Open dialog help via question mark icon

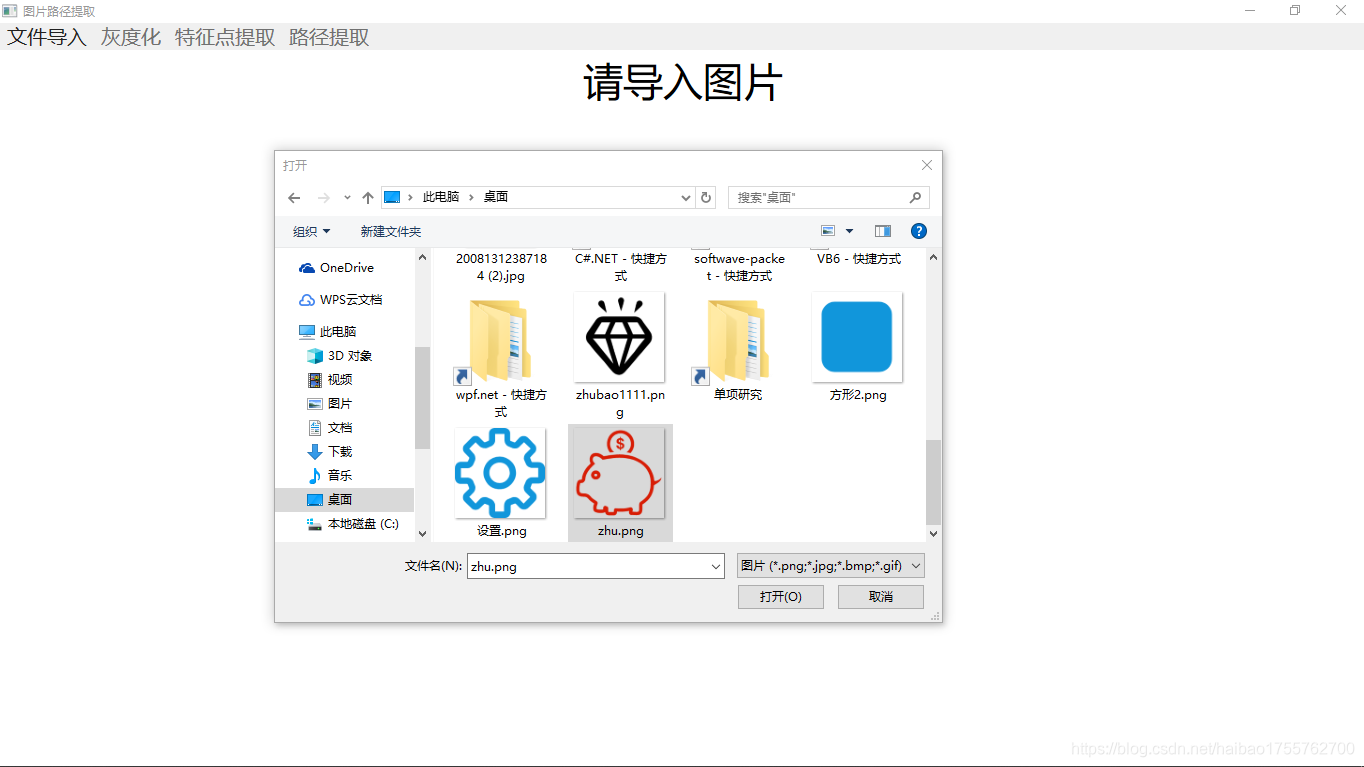(918, 231)
